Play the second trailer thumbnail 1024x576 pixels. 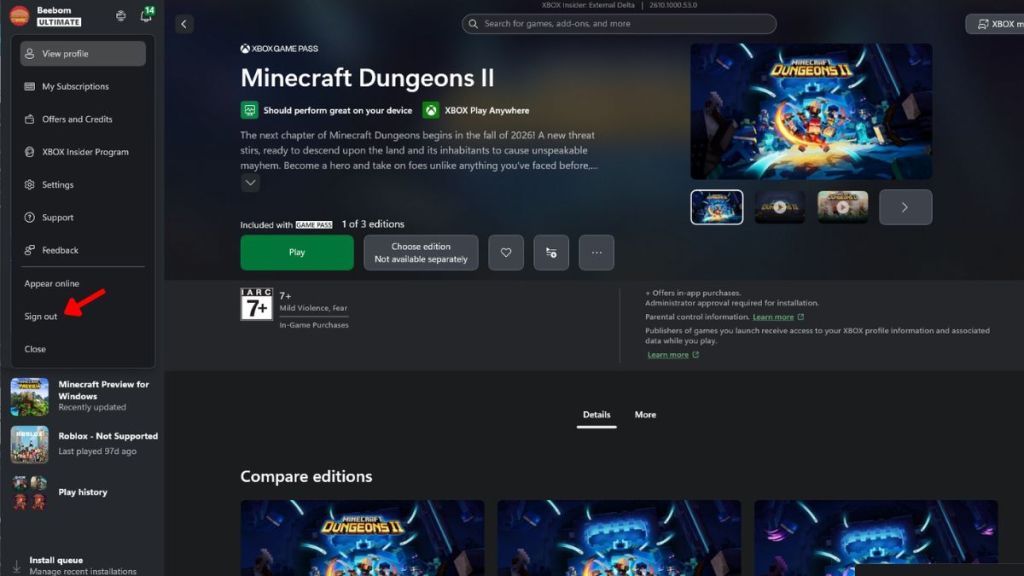click(x=780, y=207)
